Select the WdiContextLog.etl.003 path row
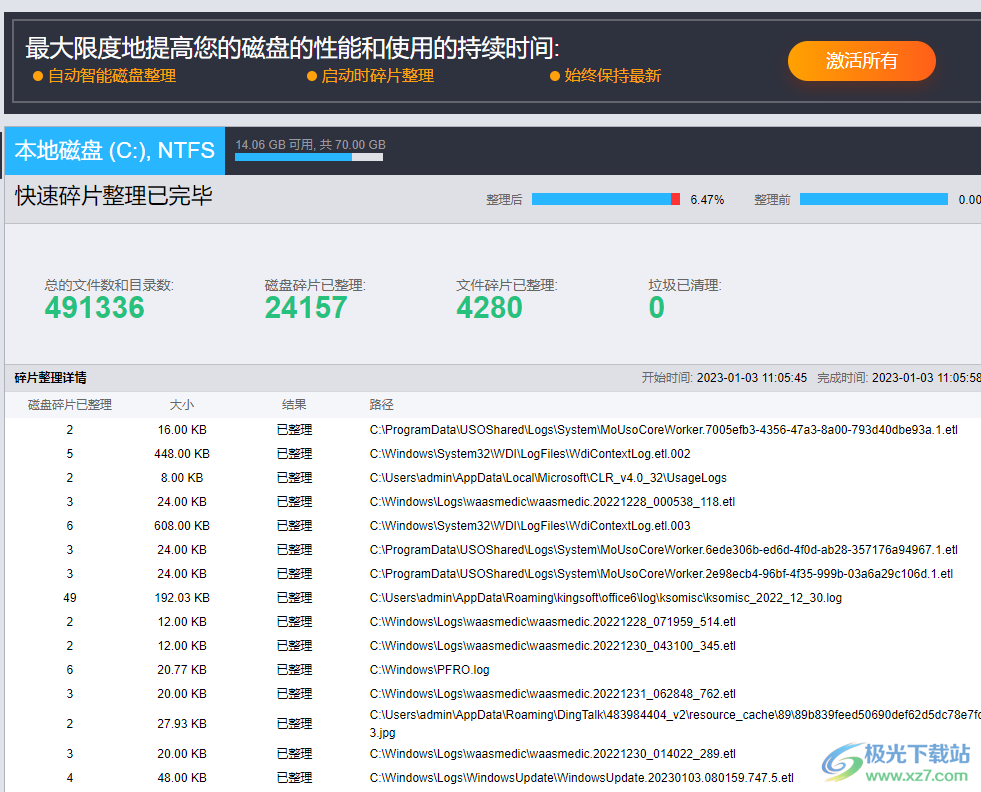Image resolution: width=981 pixels, height=792 pixels. (493, 525)
